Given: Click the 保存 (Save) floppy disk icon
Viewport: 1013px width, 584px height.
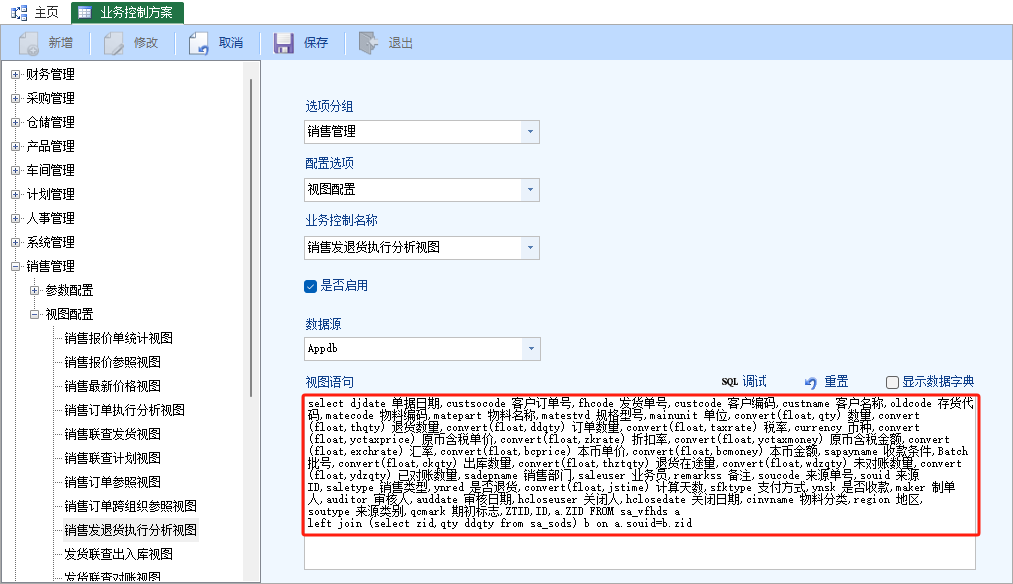Looking at the screenshot, I should tap(283, 43).
